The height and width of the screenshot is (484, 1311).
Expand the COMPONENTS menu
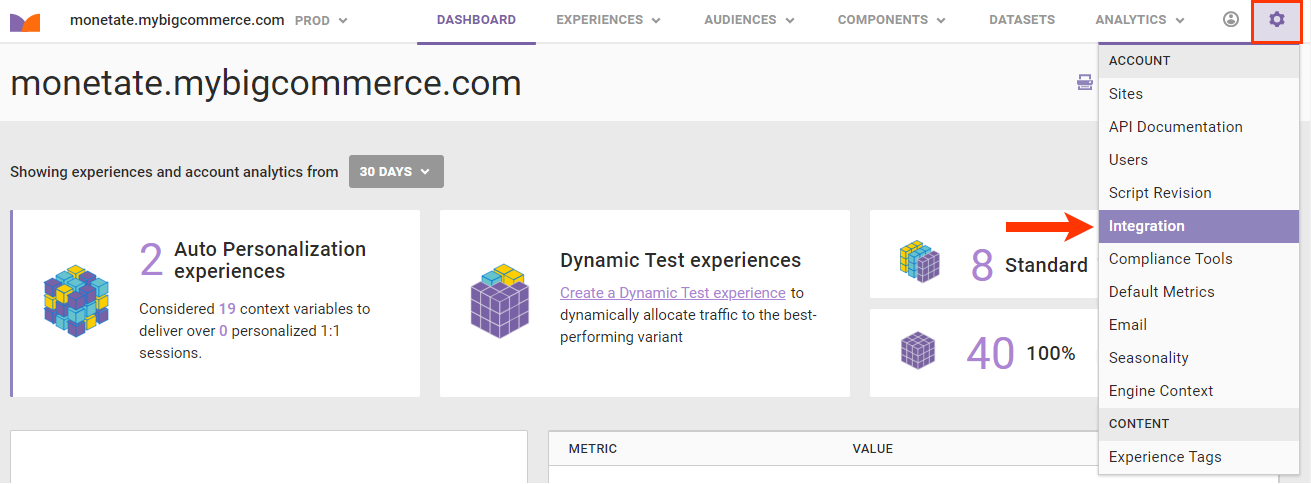click(x=892, y=20)
